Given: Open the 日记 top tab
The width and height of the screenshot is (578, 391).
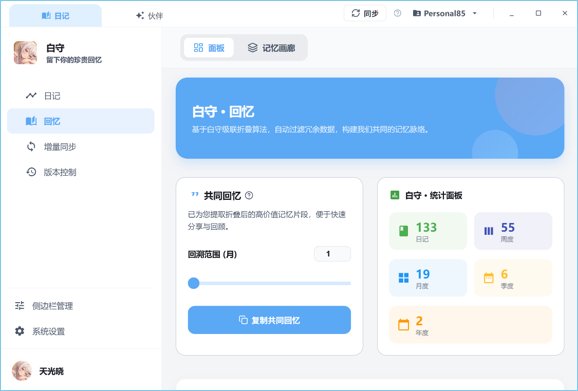Looking at the screenshot, I should [55, 15].
